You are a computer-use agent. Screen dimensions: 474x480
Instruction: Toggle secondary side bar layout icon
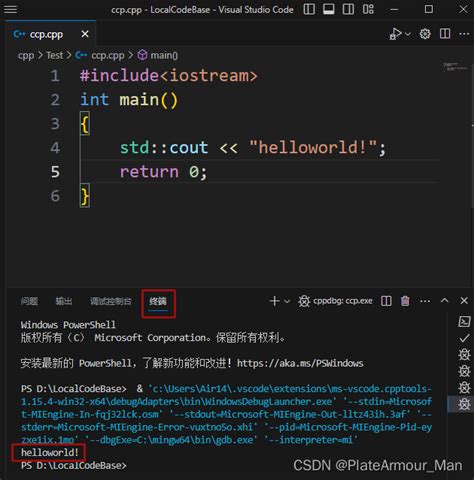coord(348,9)
